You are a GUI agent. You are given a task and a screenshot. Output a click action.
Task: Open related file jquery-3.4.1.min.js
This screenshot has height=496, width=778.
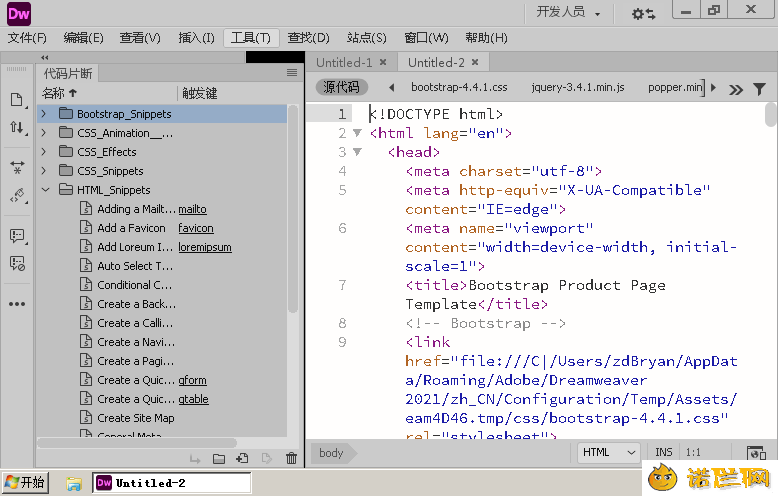pos(578,87)
